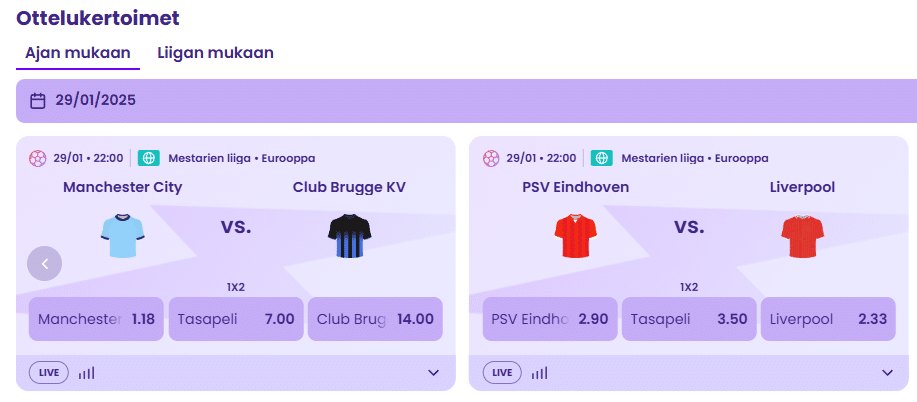Switch to the Liigan mukaan tab

coord(215,53)
